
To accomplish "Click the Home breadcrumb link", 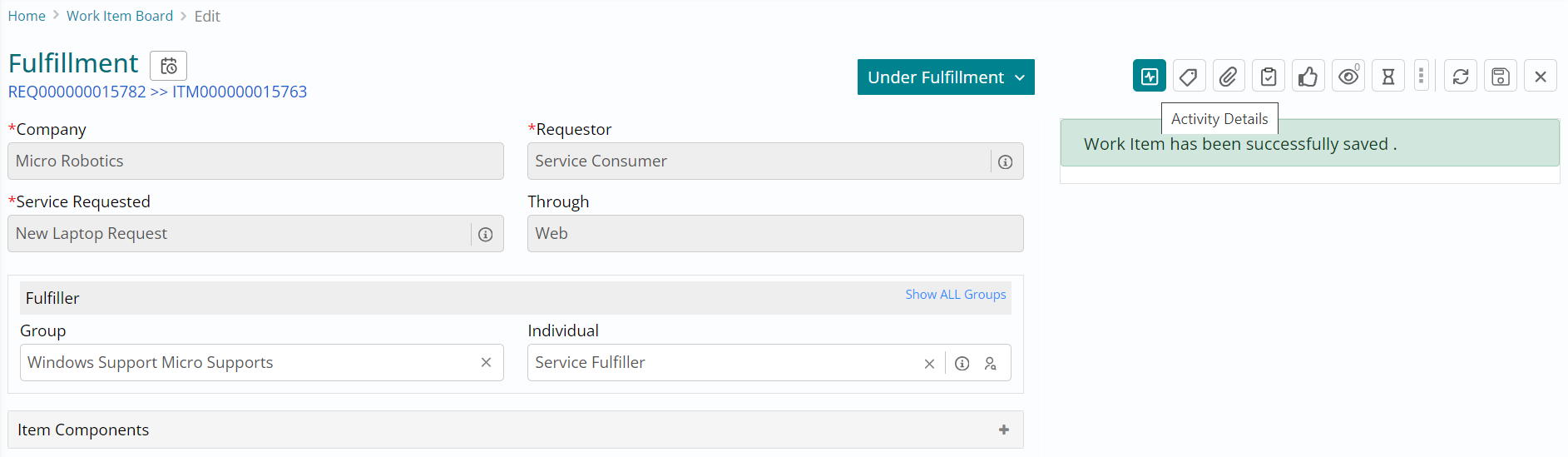I will [27, 16].
